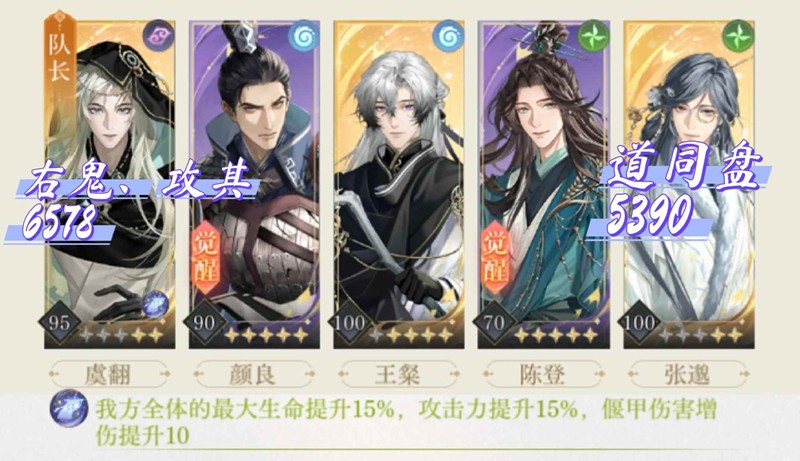Click the captain skill orb beside description text

pos(69,408)
